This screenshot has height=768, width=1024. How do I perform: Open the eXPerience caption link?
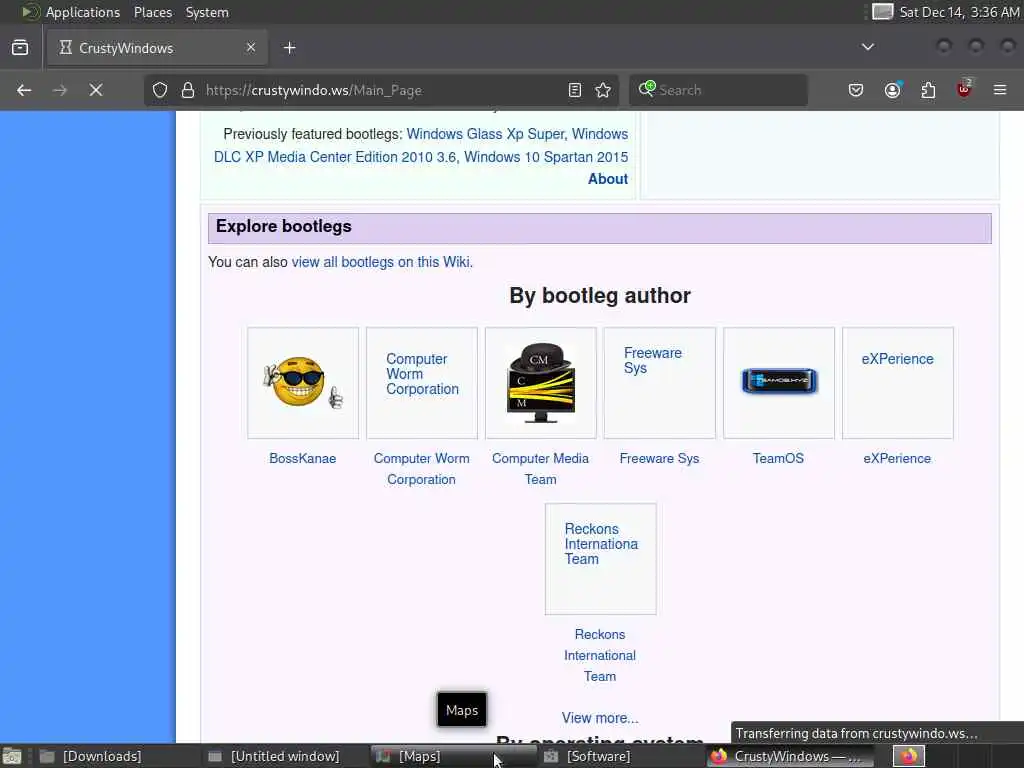coord(897,458)
